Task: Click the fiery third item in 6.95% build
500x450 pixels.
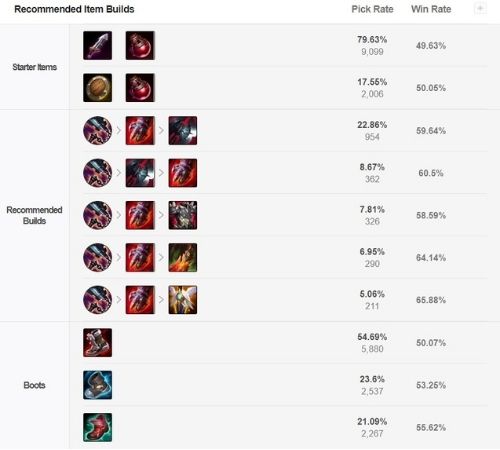Action: point(183,257)
